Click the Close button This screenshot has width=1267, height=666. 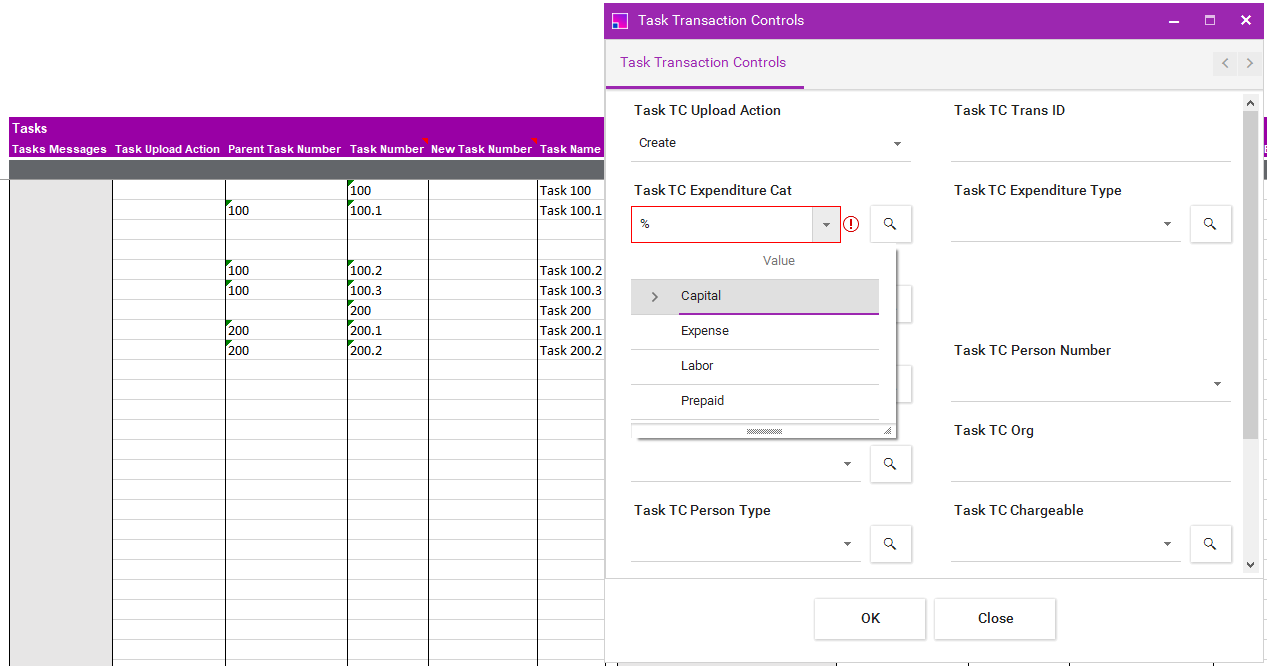coord(995,618)
